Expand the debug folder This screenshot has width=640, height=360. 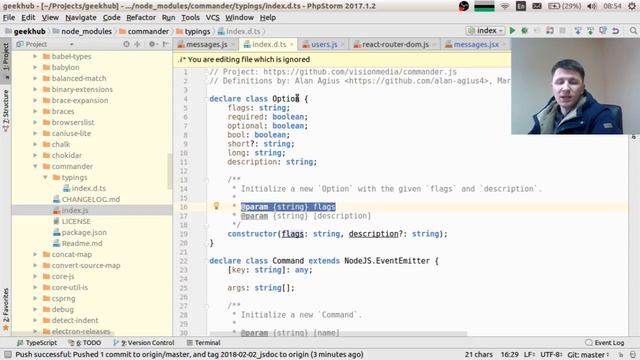tap(36, 309)
